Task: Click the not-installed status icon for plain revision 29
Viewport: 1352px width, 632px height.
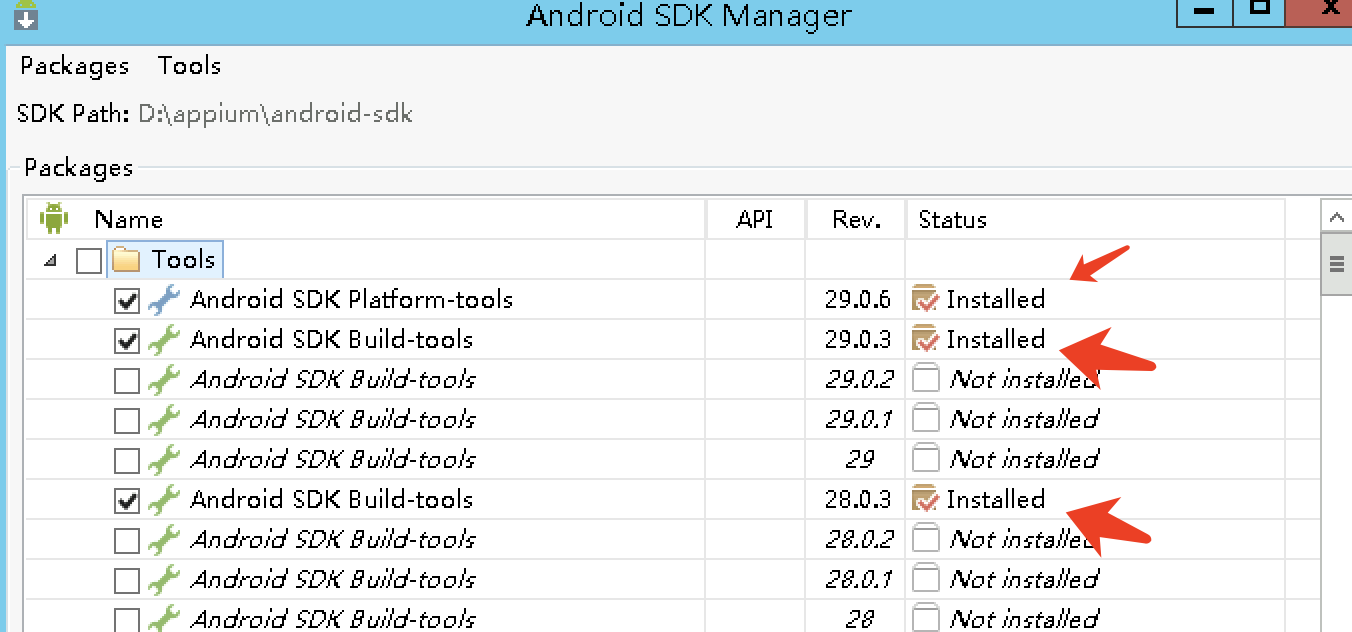Action: click(x=926, y=459)
